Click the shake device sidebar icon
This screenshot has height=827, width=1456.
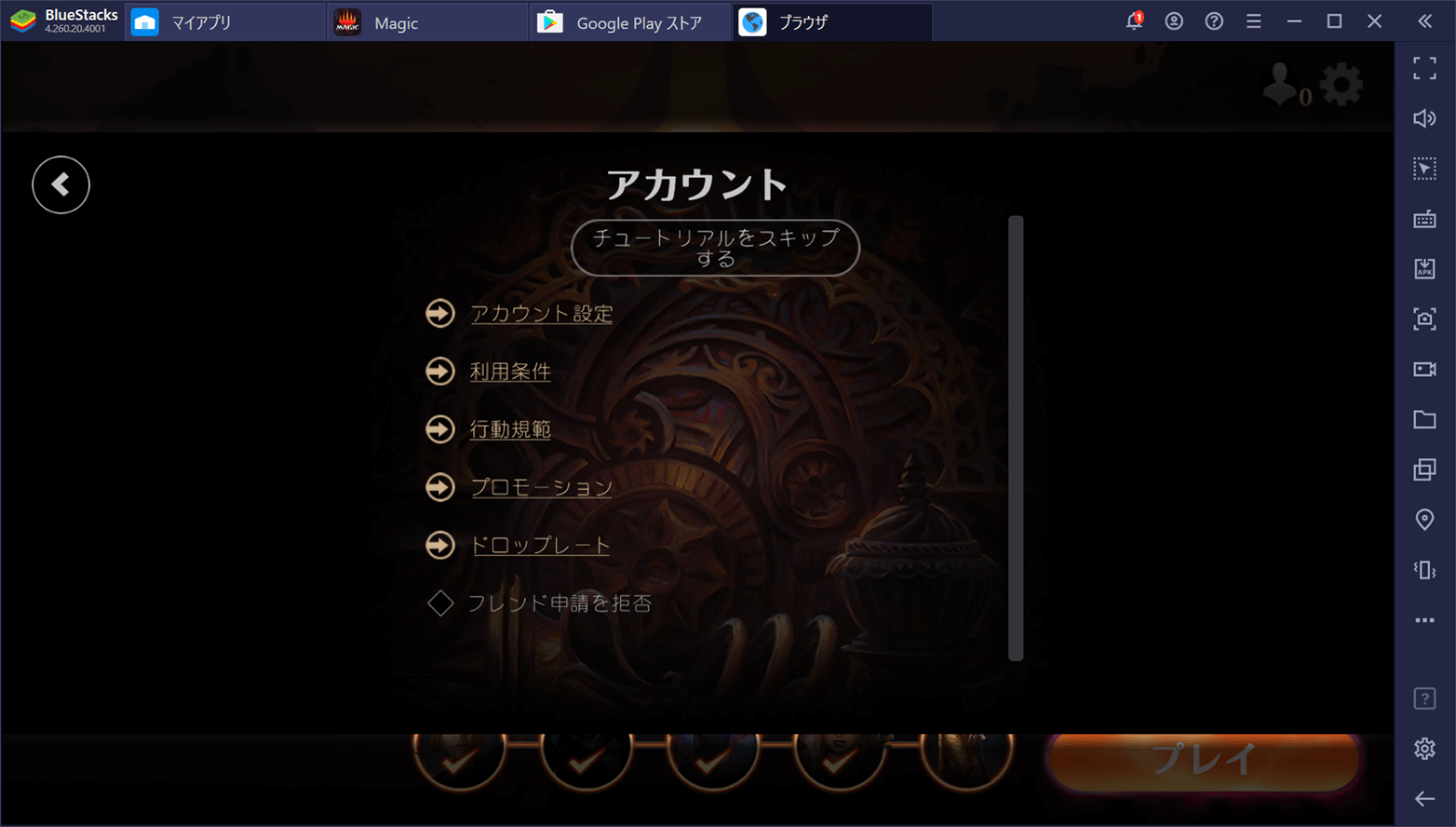pos(1424,570)
